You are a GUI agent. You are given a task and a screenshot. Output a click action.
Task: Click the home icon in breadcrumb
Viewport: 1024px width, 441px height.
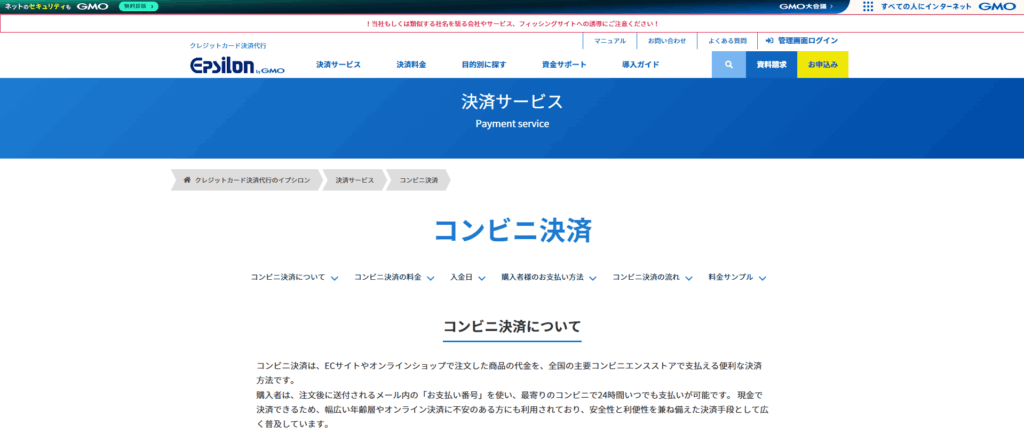tap(186, 180)
